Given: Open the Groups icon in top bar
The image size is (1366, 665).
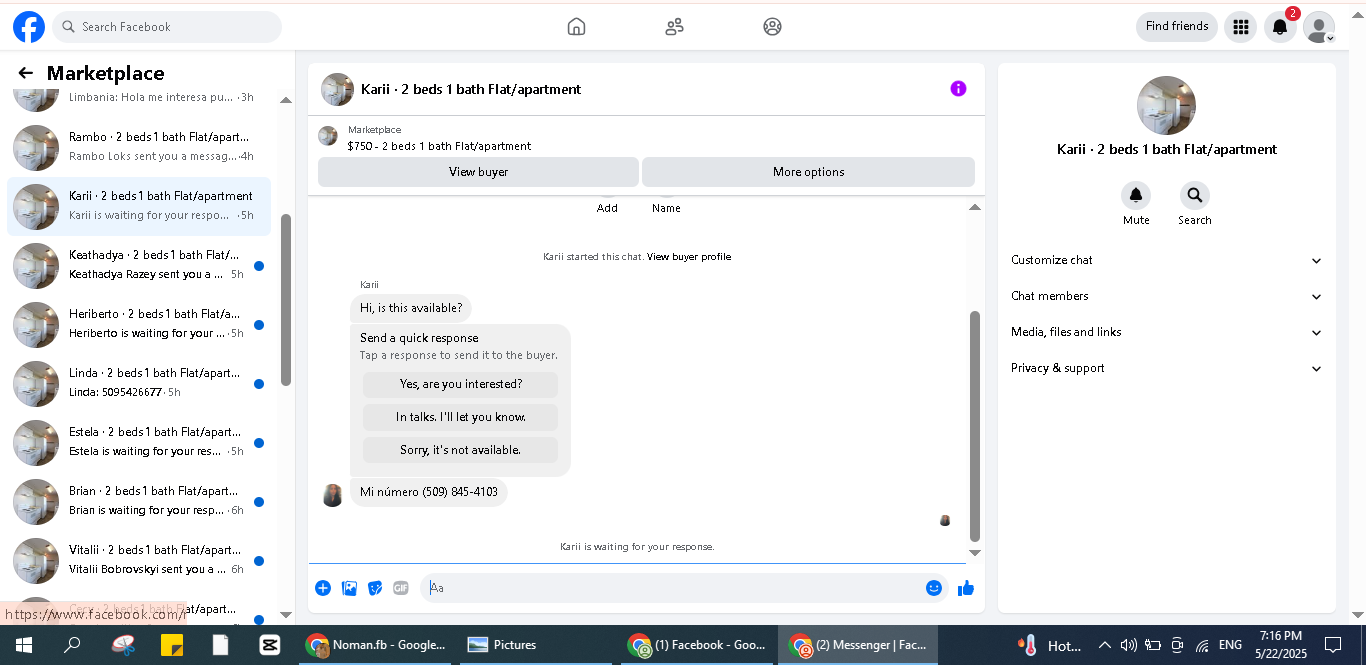Looking at the screenshot, I should [x=772, y=27].
